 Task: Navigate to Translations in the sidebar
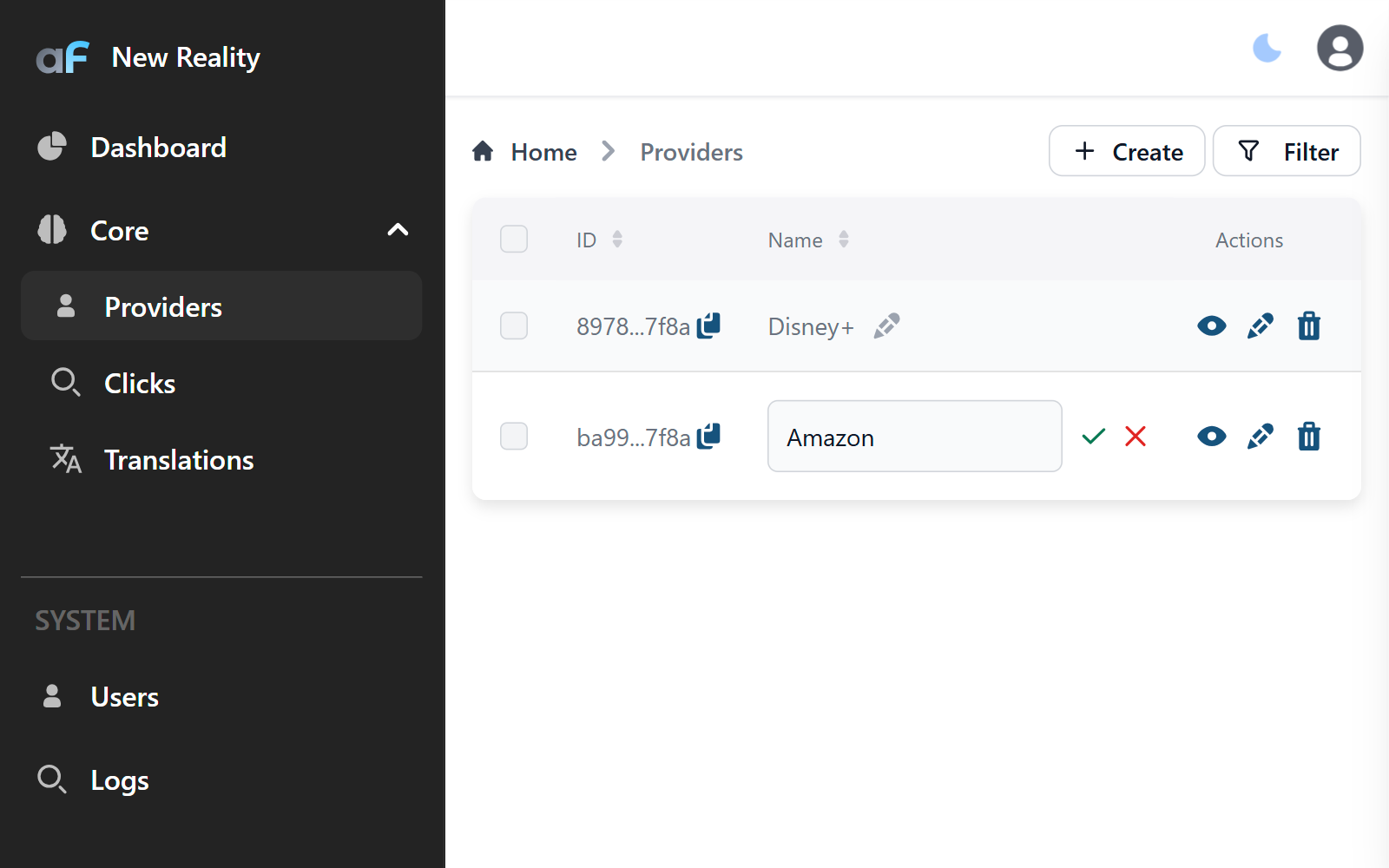tap(179, 460)
